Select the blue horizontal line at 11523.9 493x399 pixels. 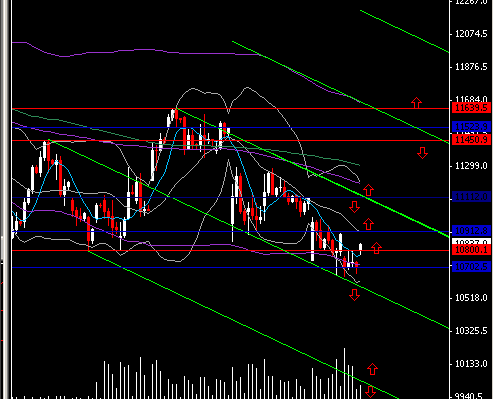coord(230,127)
